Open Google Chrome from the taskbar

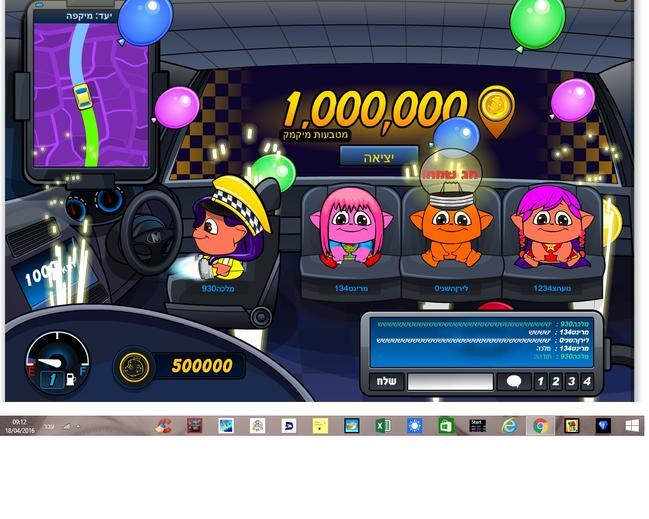(540, 426)
